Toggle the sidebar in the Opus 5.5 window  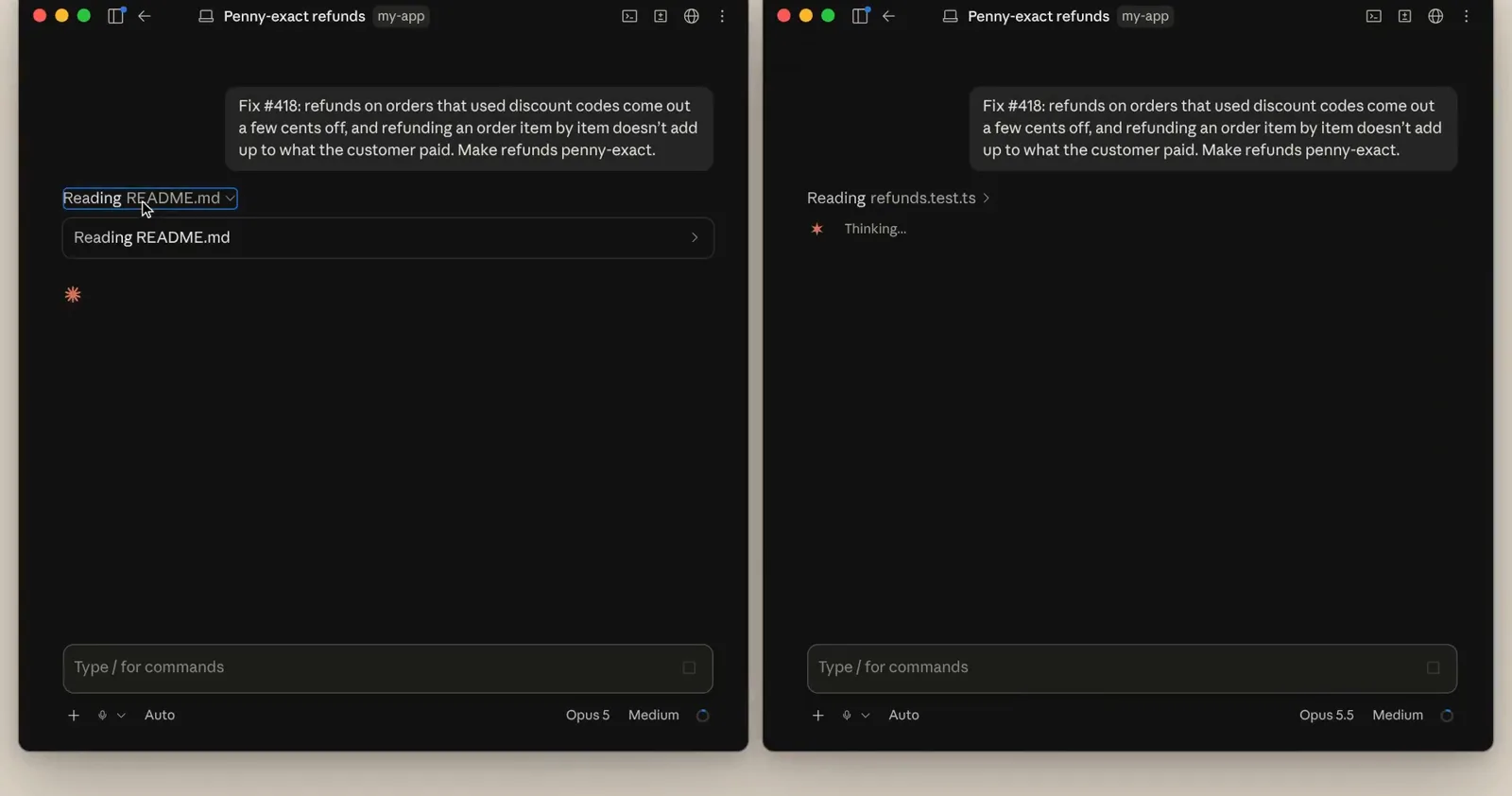(860, 16)
